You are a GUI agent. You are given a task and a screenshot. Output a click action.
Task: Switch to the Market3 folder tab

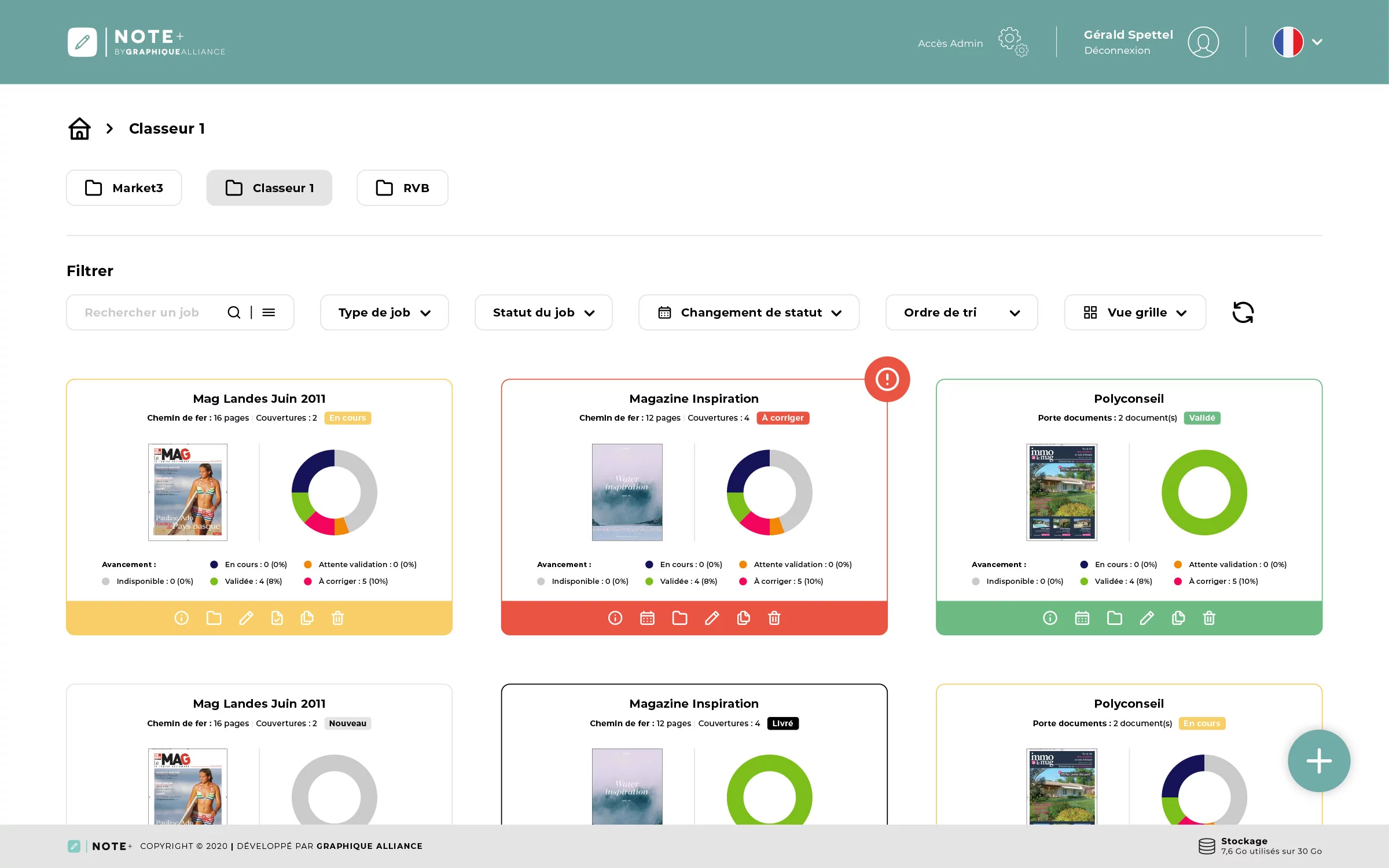coord(124,188)
